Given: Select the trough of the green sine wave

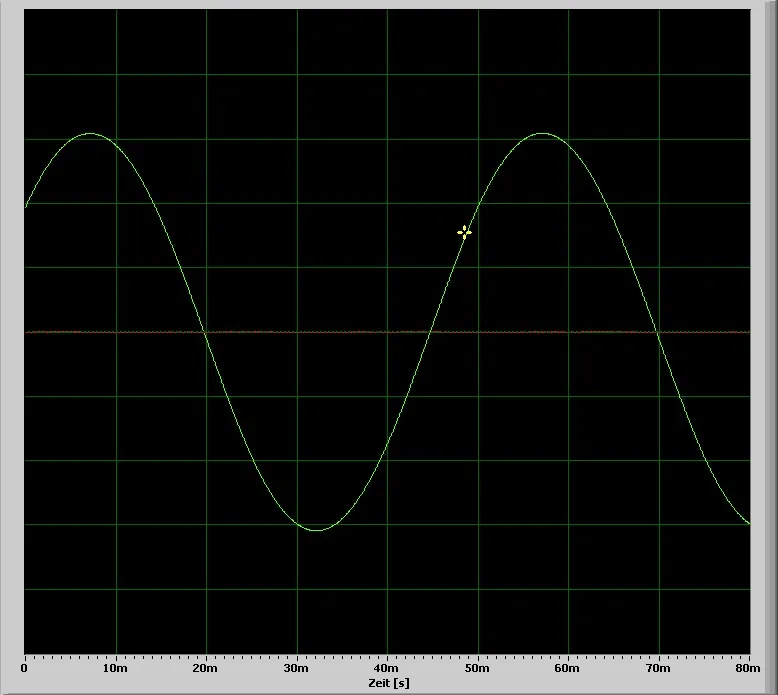Looking at the screenshot, I should (x=317, y=530).
